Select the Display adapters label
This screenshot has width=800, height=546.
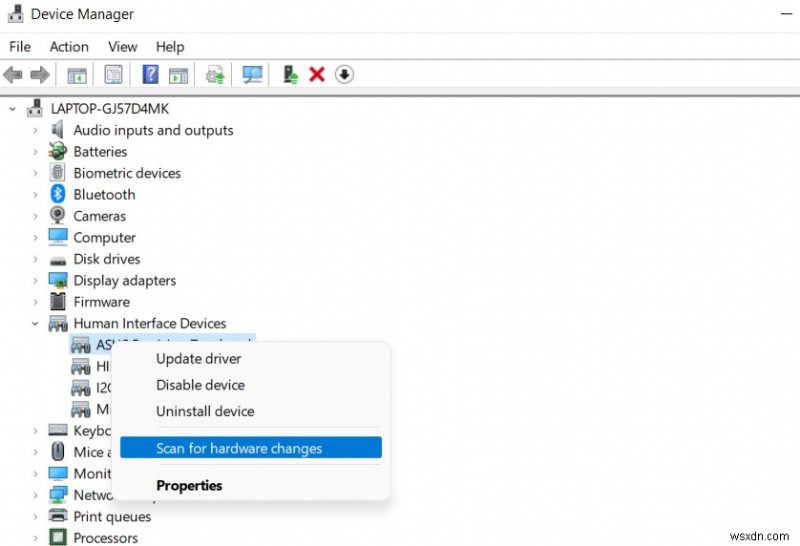pos(124,280)
